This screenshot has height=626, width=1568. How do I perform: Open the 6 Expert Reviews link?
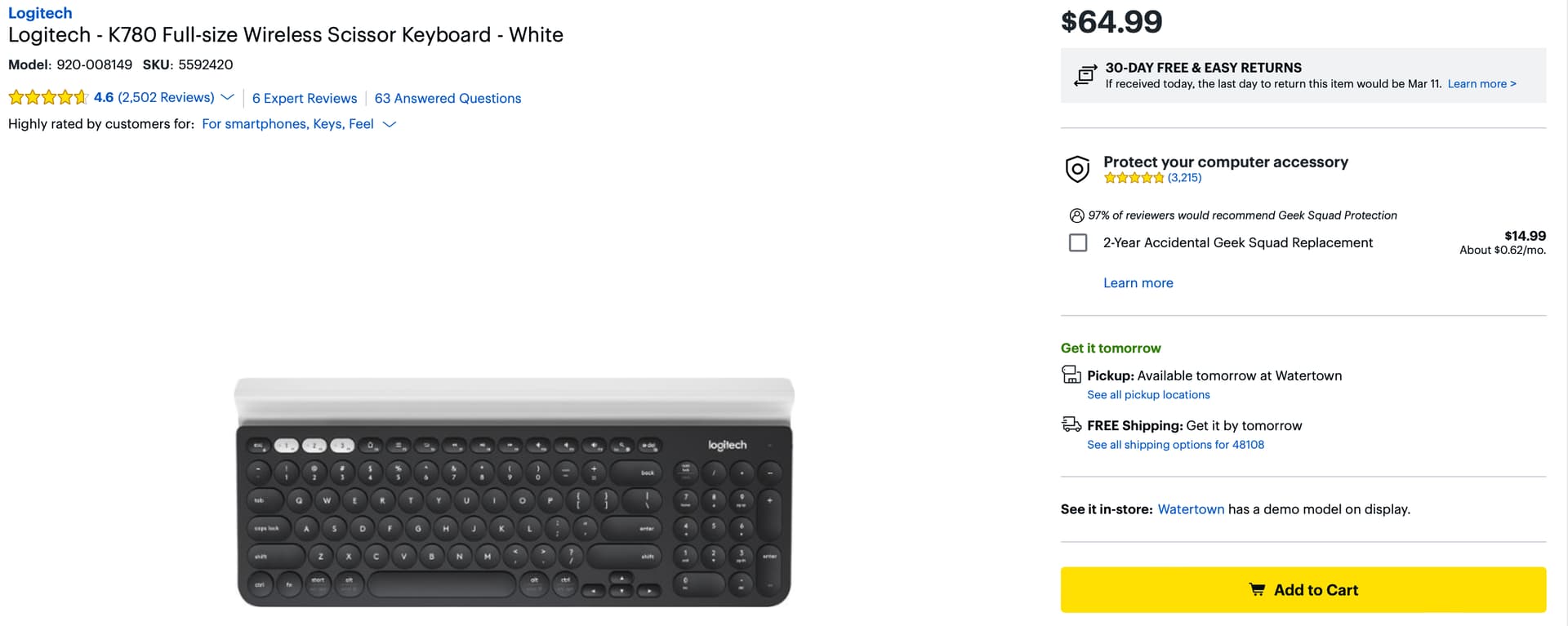305,98
